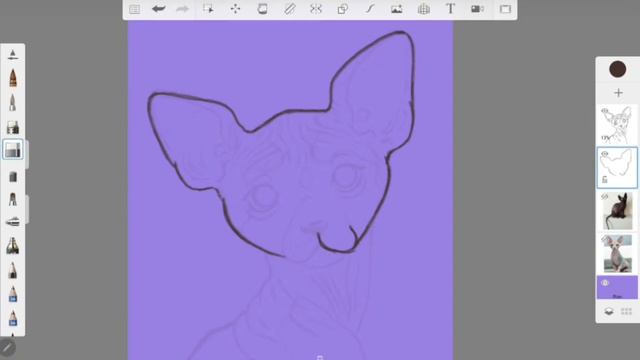Select the cat head outline layer
The height and width of the screenshot is (360, 640).
pos(617,167)
